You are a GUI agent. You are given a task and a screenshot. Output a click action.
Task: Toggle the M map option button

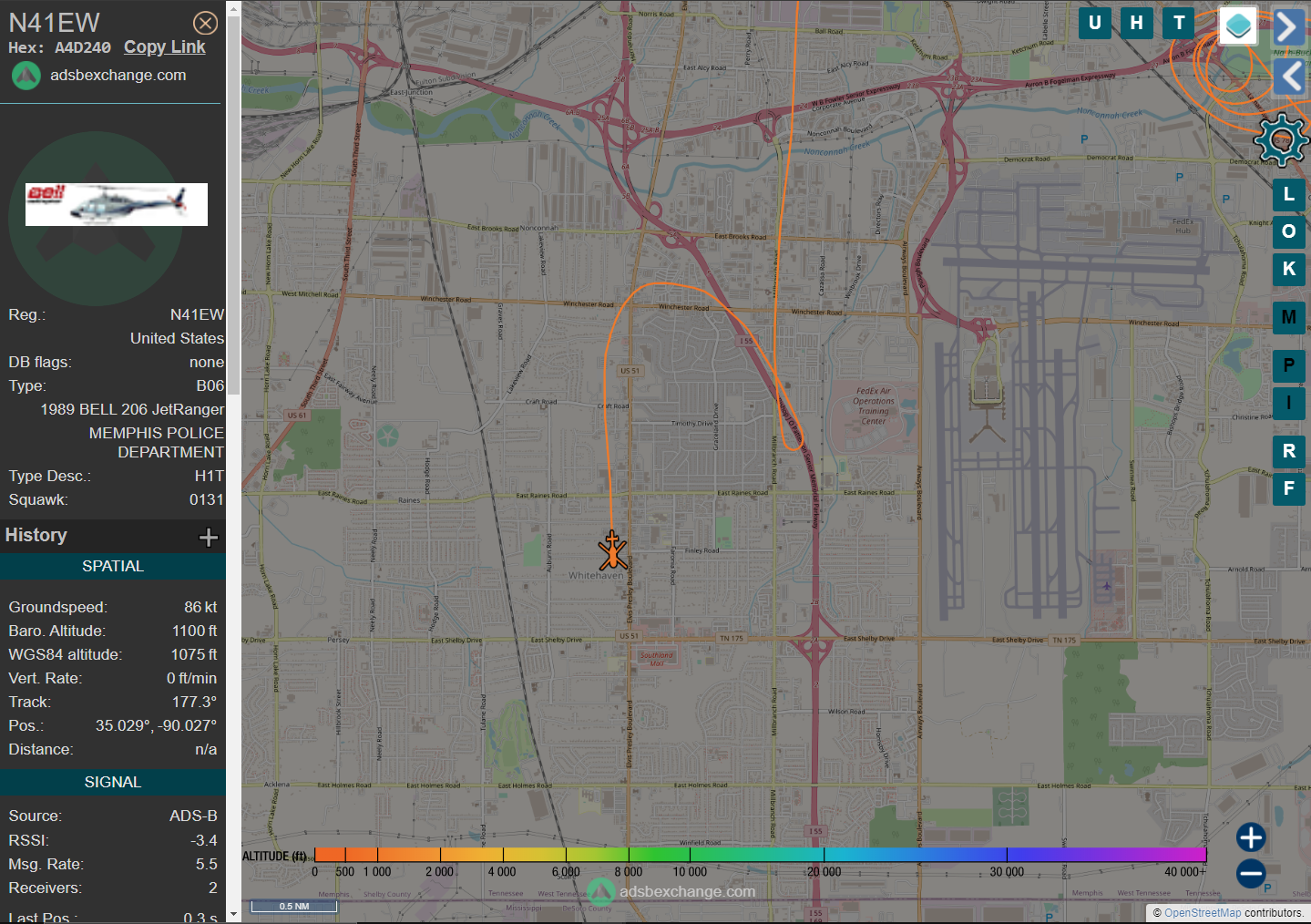(x=1288, y=317)
